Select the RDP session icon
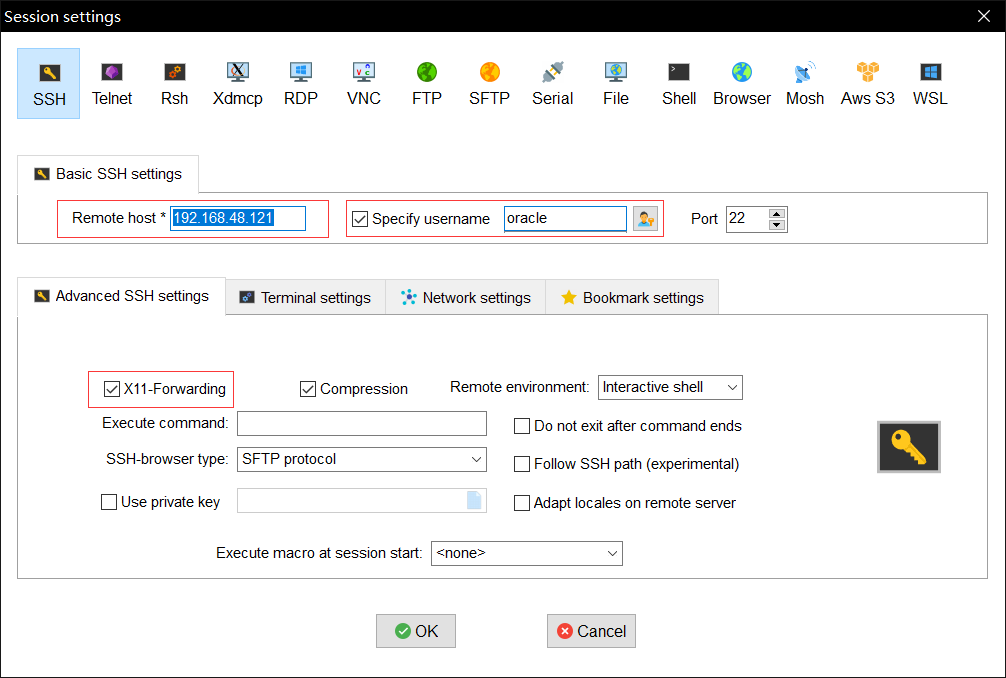This screenshot has width=1006, height=678. tap(301, 83)
